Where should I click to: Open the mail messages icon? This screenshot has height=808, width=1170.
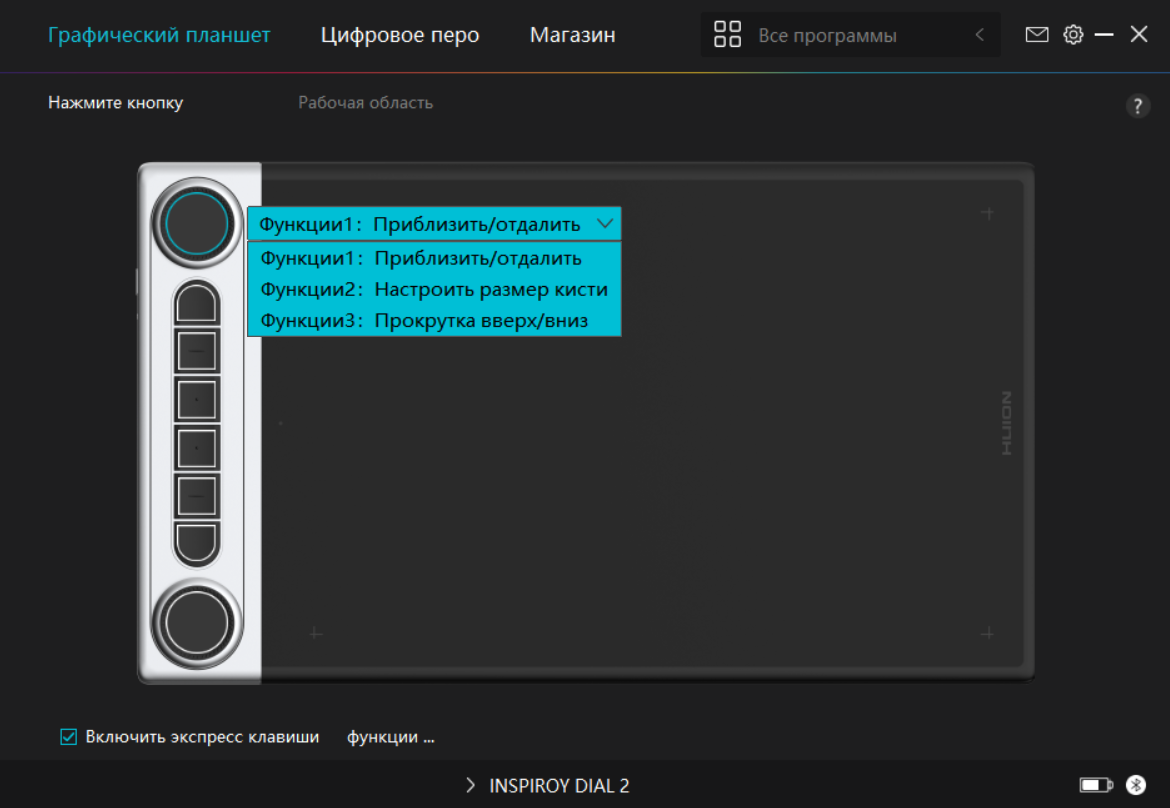(x=1037, y=35)
